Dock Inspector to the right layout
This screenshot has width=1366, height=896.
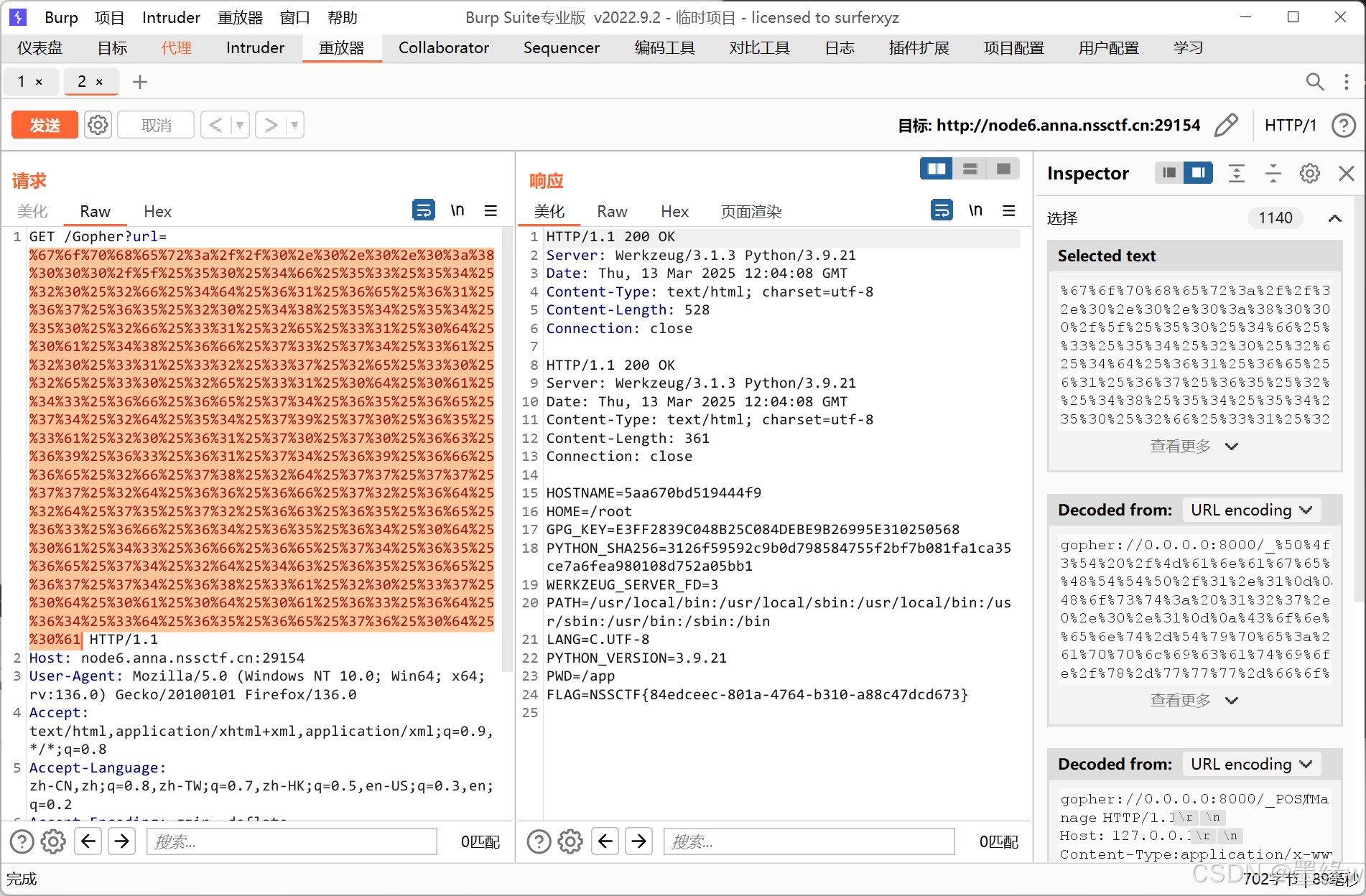(1199, 173)
